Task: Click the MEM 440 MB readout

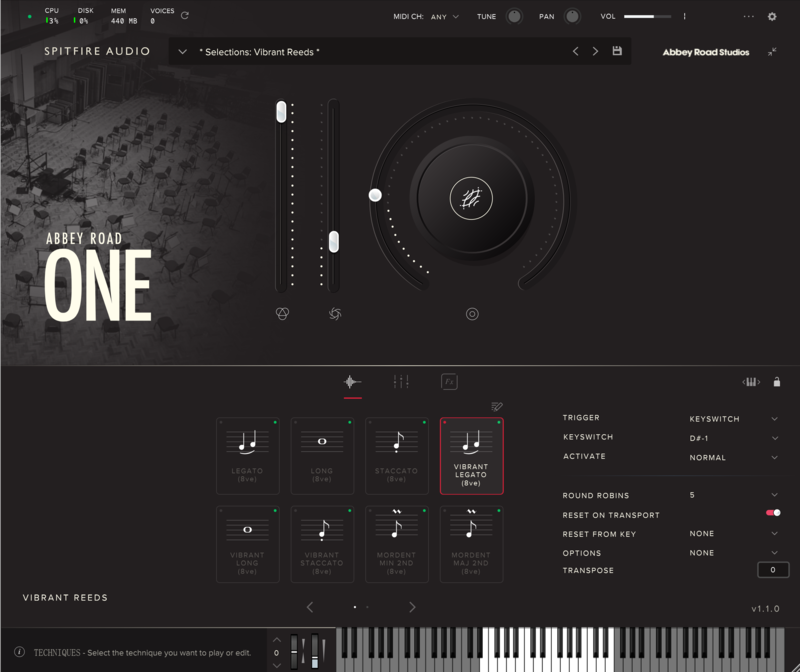Action: [x=124, y=16]
